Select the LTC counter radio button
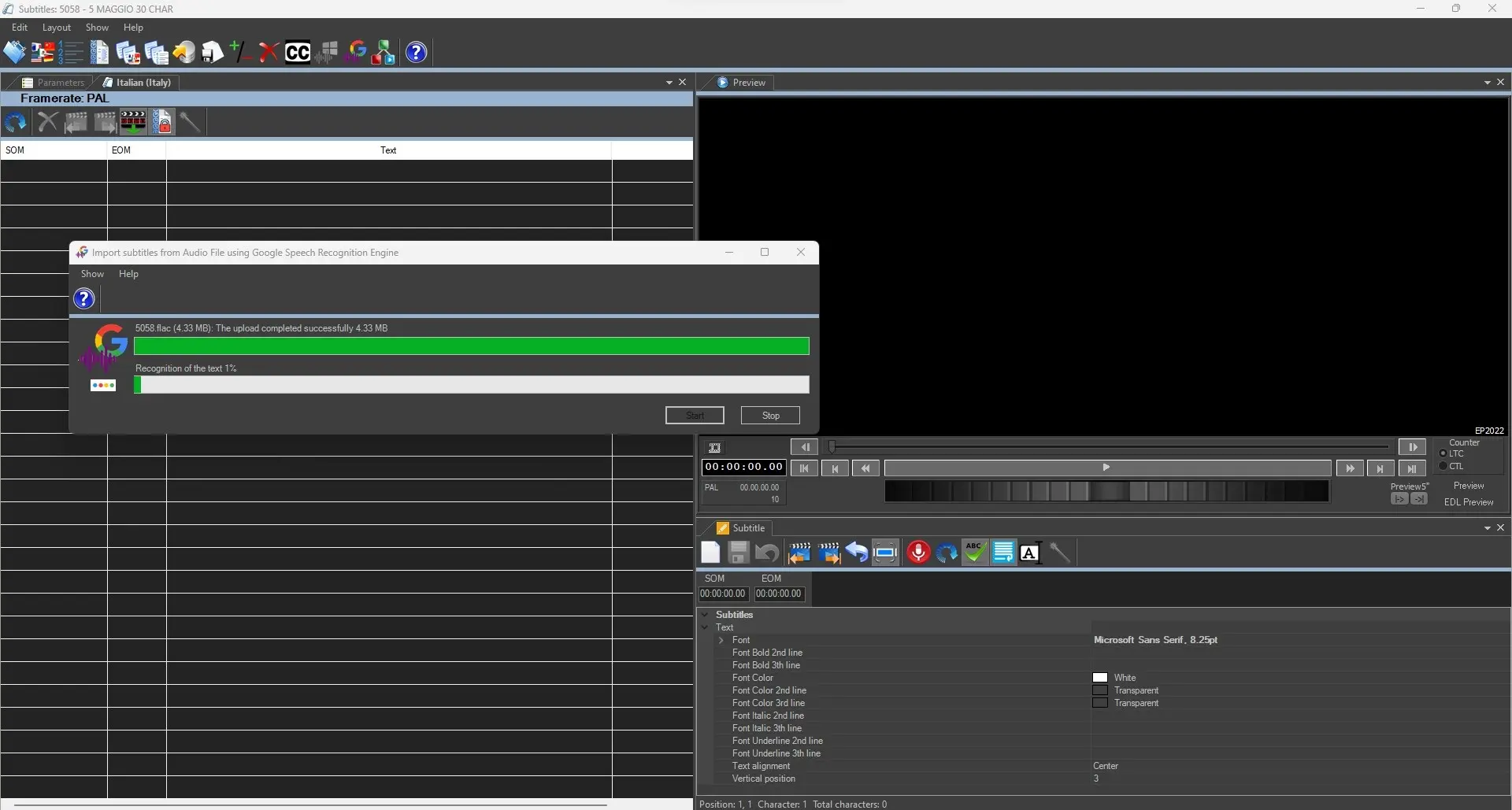Viewport: 1512px width, 810px height. click(x=1443, y=453)
